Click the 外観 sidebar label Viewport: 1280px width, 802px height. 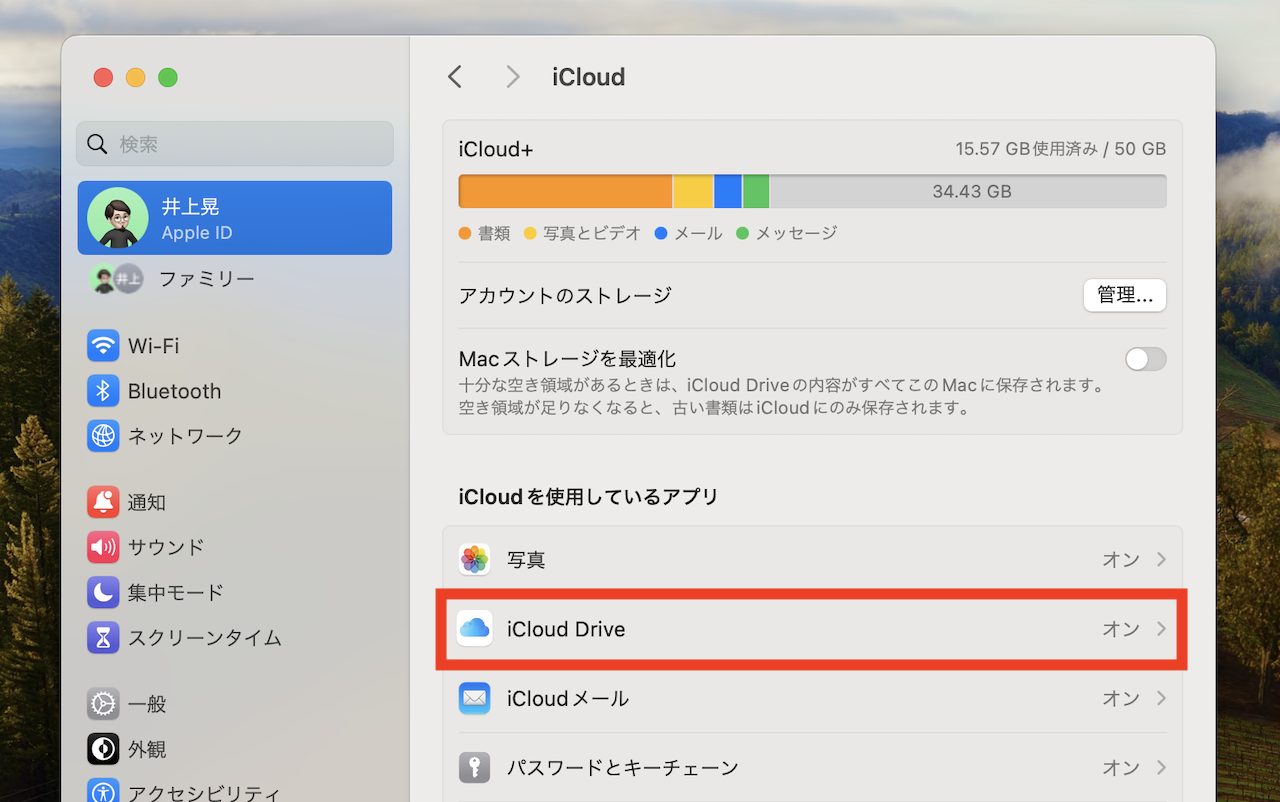pyautogui.click(x=147, y=749)
